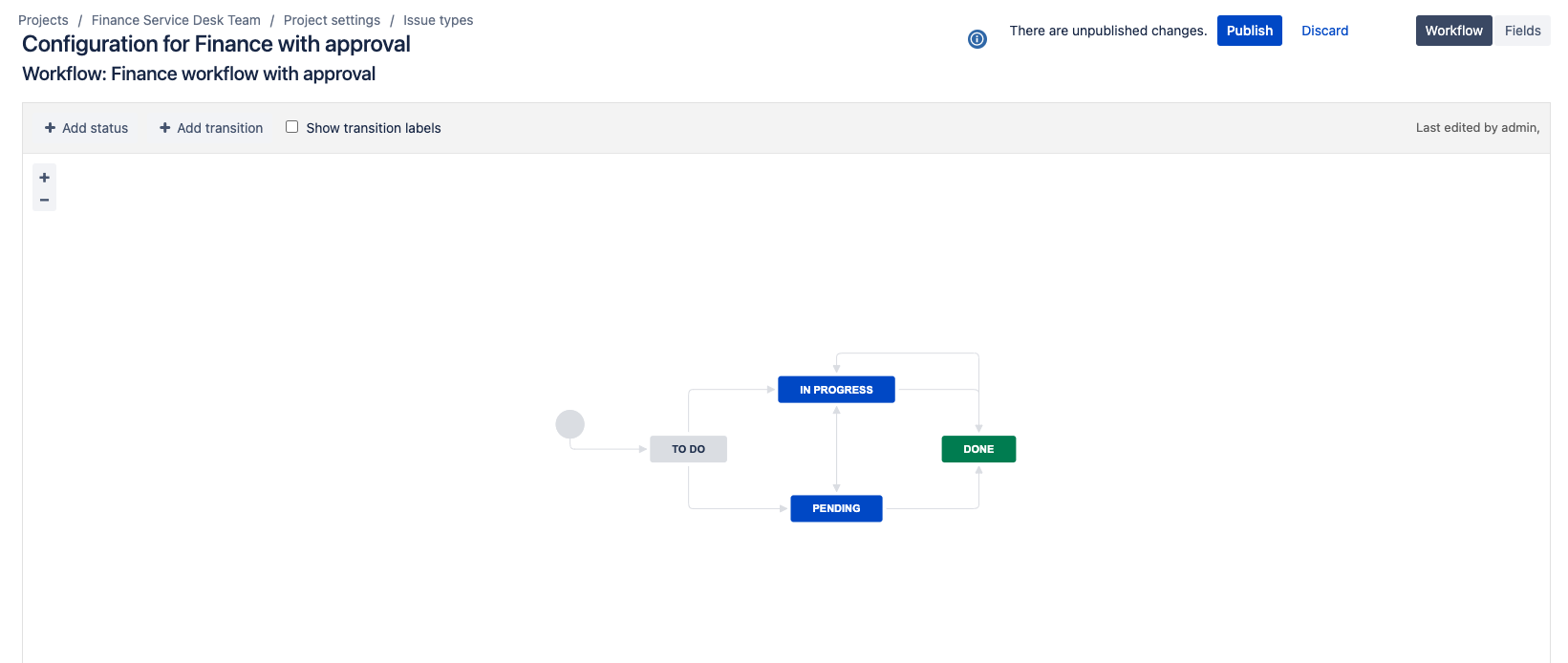
Task: Add a new status to the workflow
Action: click(86, 128)
